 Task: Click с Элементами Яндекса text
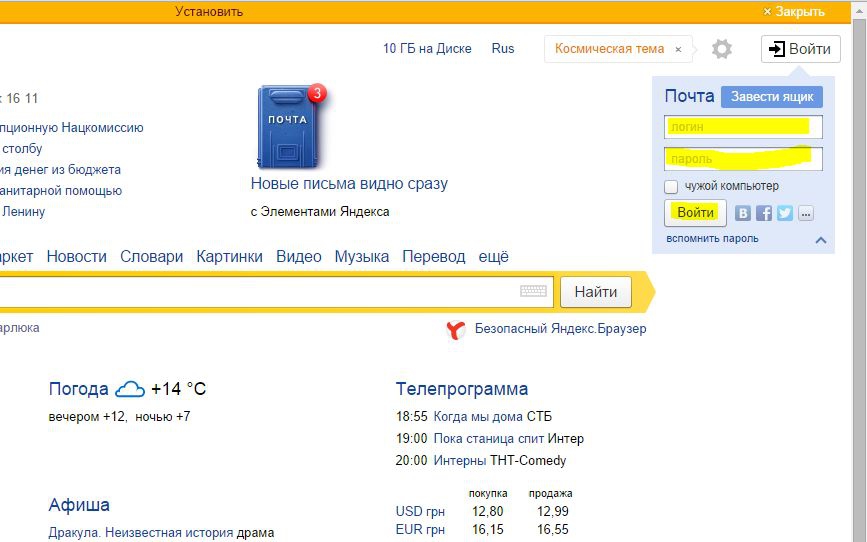(320, 212)
